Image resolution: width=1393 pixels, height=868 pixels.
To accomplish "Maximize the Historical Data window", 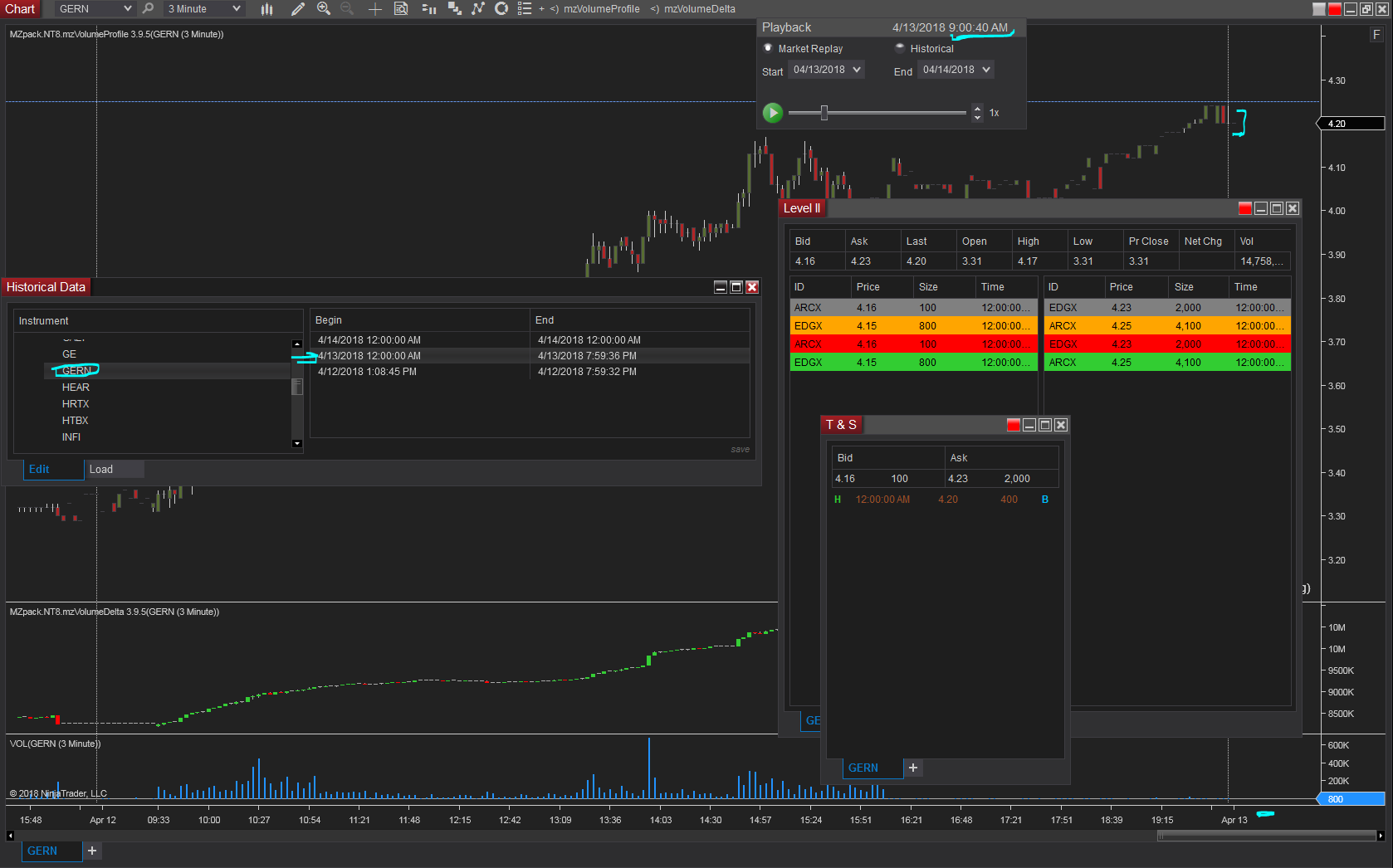I will (736, 287).
